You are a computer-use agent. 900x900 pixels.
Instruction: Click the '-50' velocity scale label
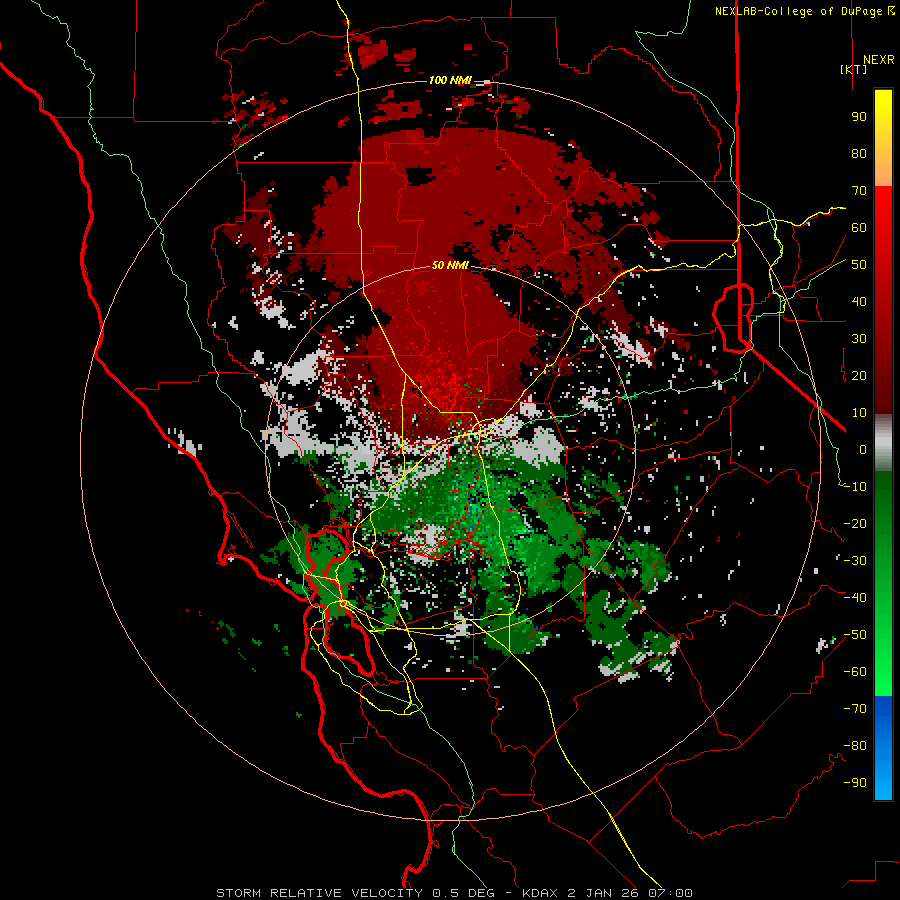[x=855, y=634]
